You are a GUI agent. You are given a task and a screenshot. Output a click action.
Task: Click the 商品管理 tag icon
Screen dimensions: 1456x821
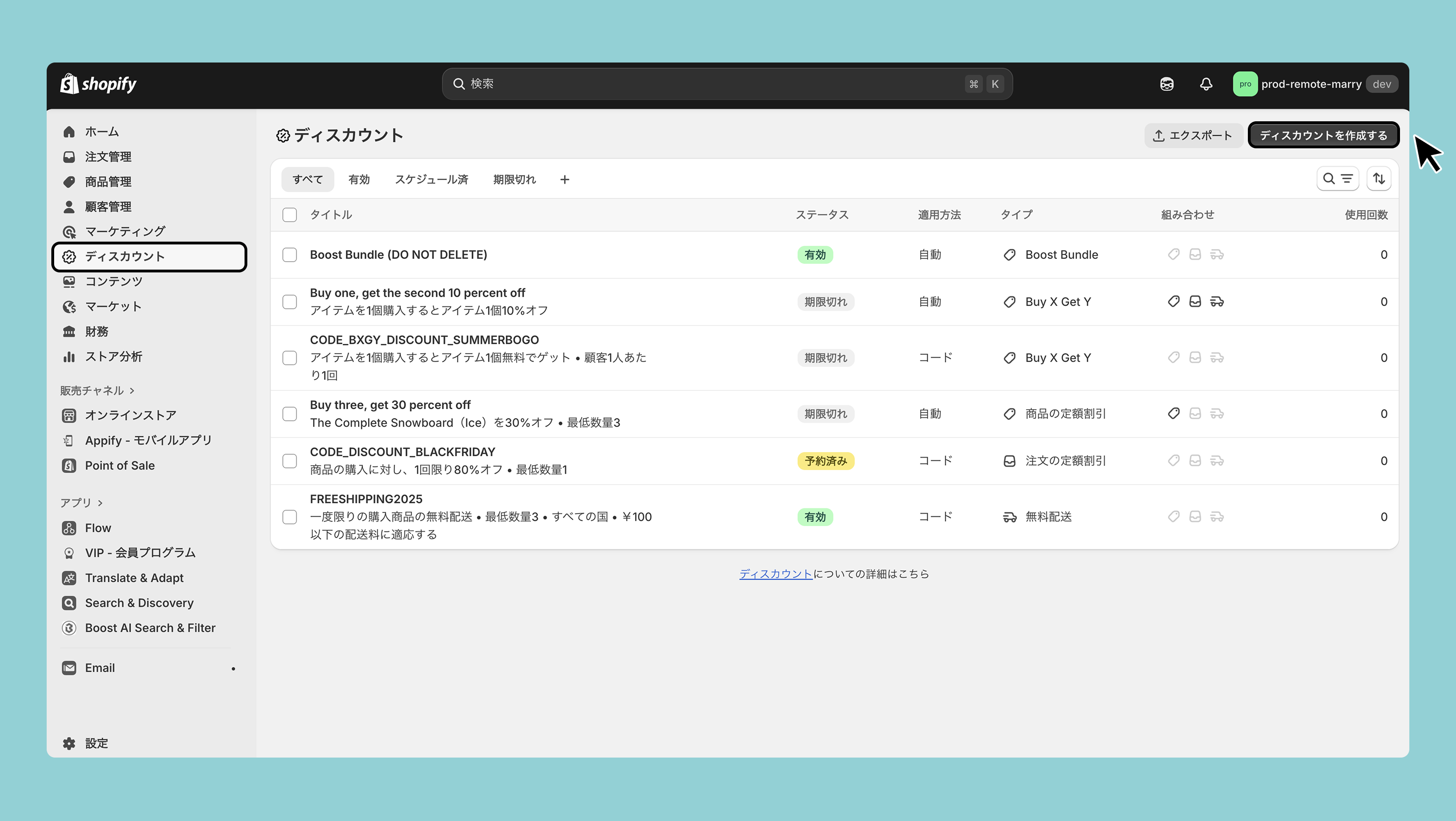coord(69,181)
